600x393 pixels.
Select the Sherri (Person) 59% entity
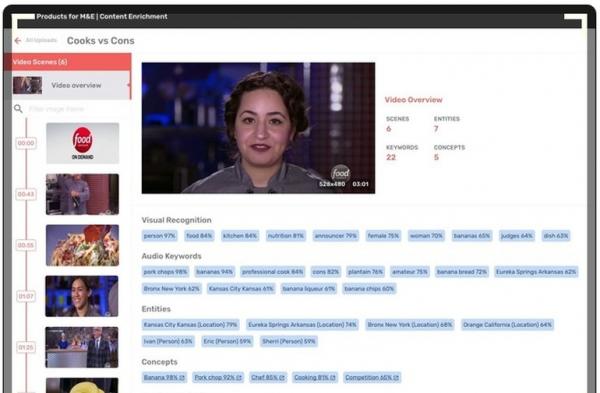(289, 341)
